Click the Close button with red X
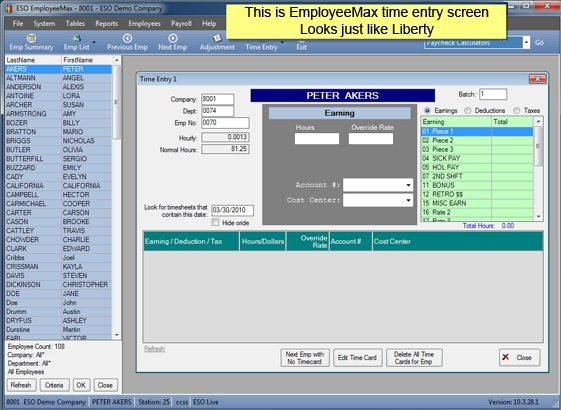 pyautogui.click(x=519, y=357)
